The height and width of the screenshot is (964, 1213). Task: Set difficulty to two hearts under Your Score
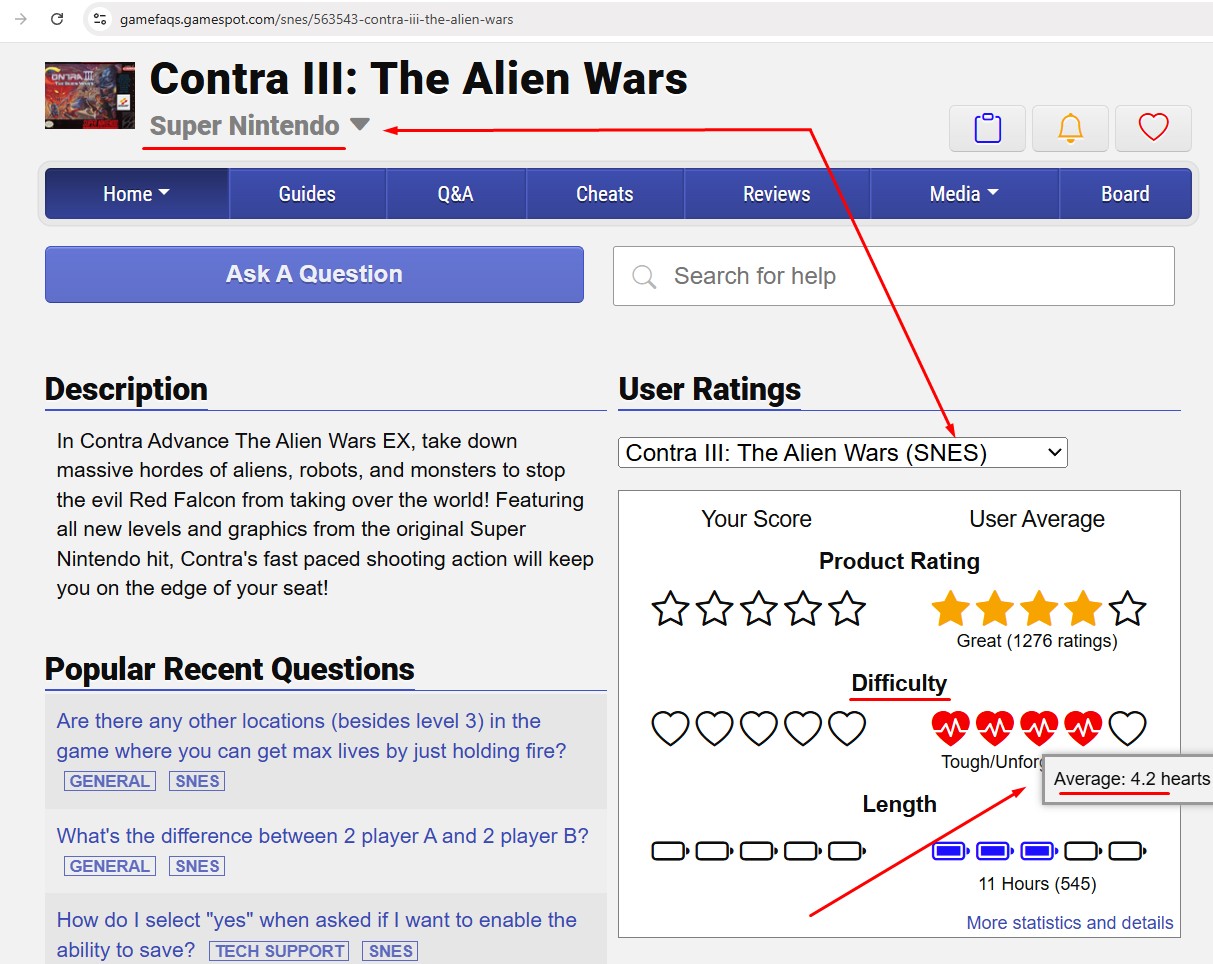pyautogui.click(x=714, y=729)
